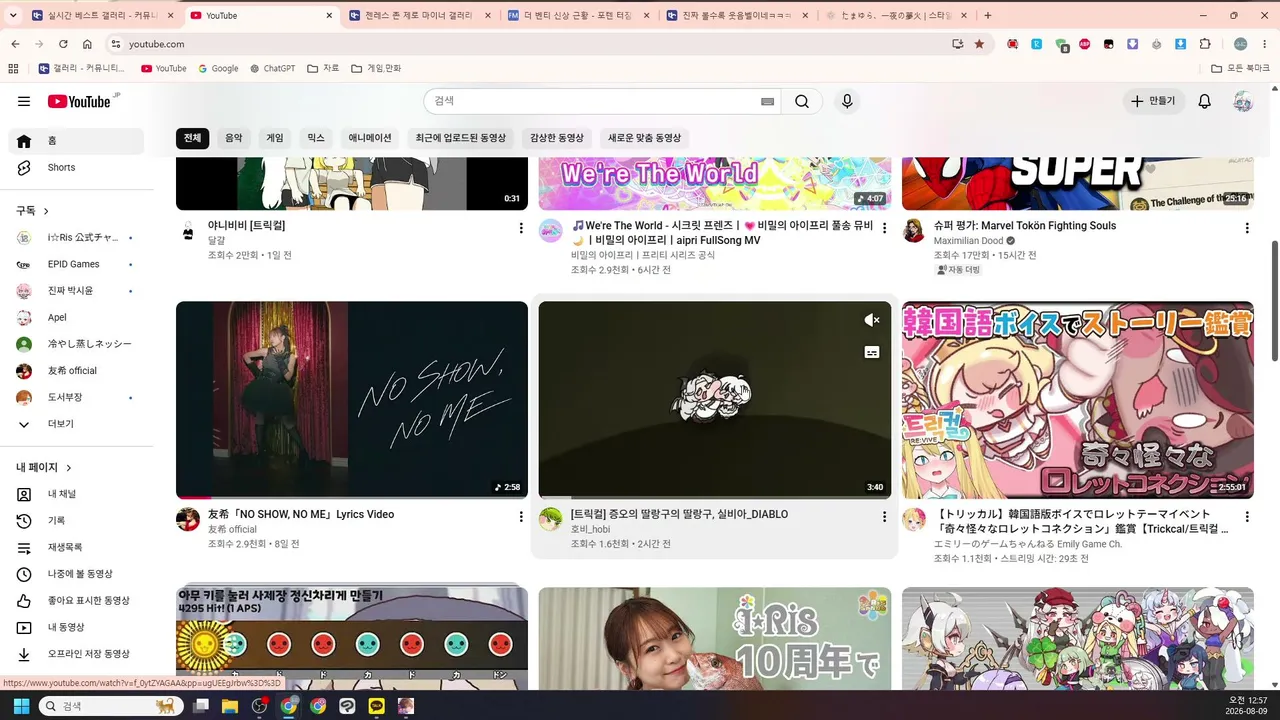Image resolution: width=1280 pixels, height=720 pixels.
Task: Open the 모든 북마크 folder
Action: [1240, 68]
